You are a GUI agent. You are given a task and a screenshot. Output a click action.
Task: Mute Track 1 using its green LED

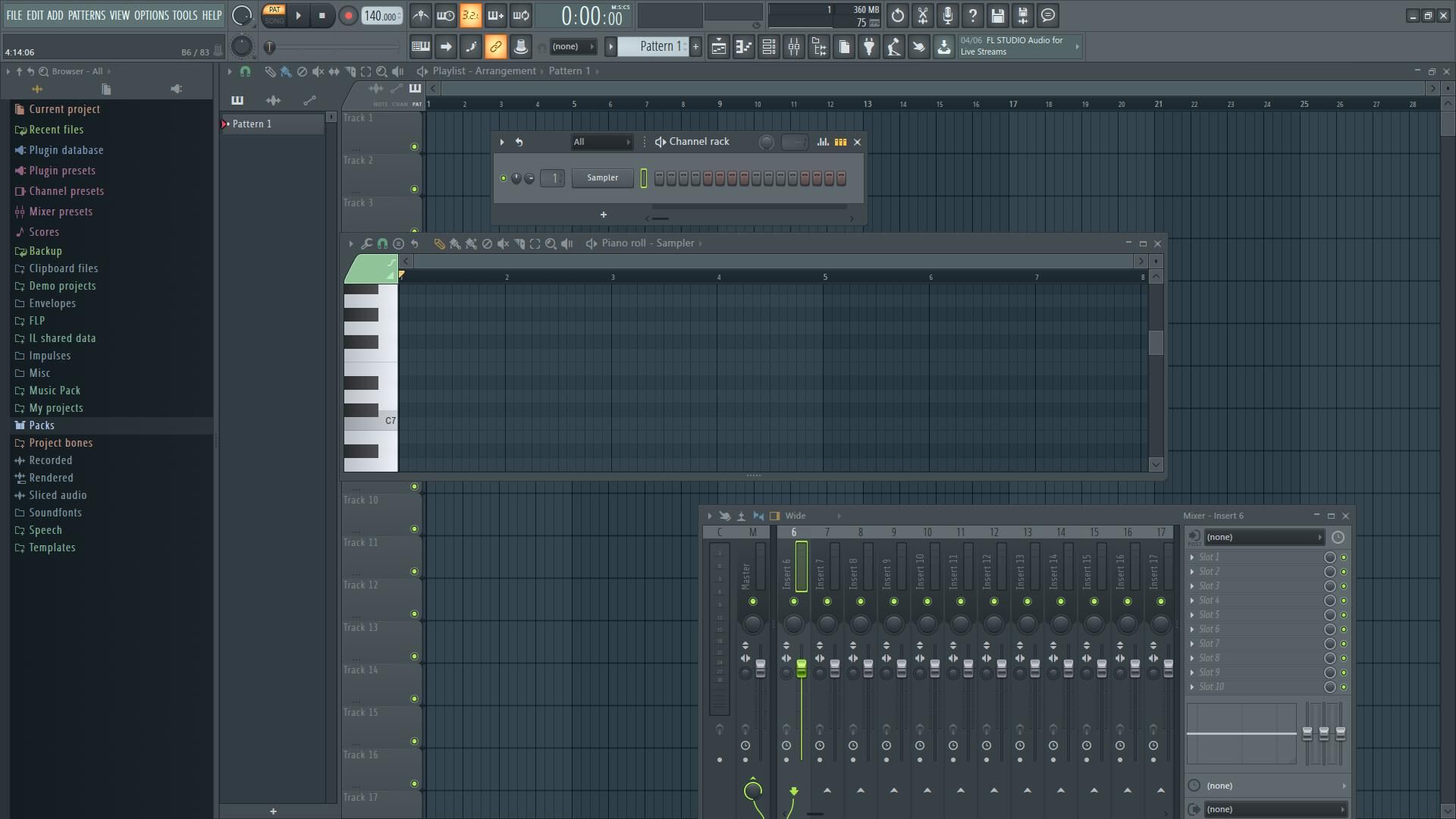coord(414,146)
